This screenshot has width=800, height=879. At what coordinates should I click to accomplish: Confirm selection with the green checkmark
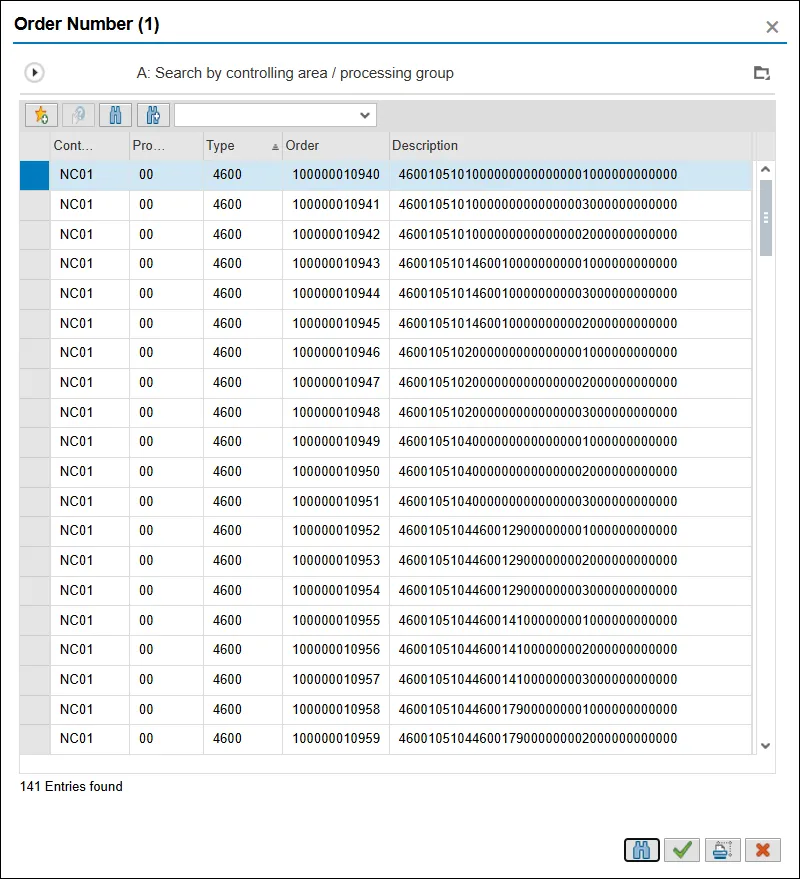click(683, 849)
